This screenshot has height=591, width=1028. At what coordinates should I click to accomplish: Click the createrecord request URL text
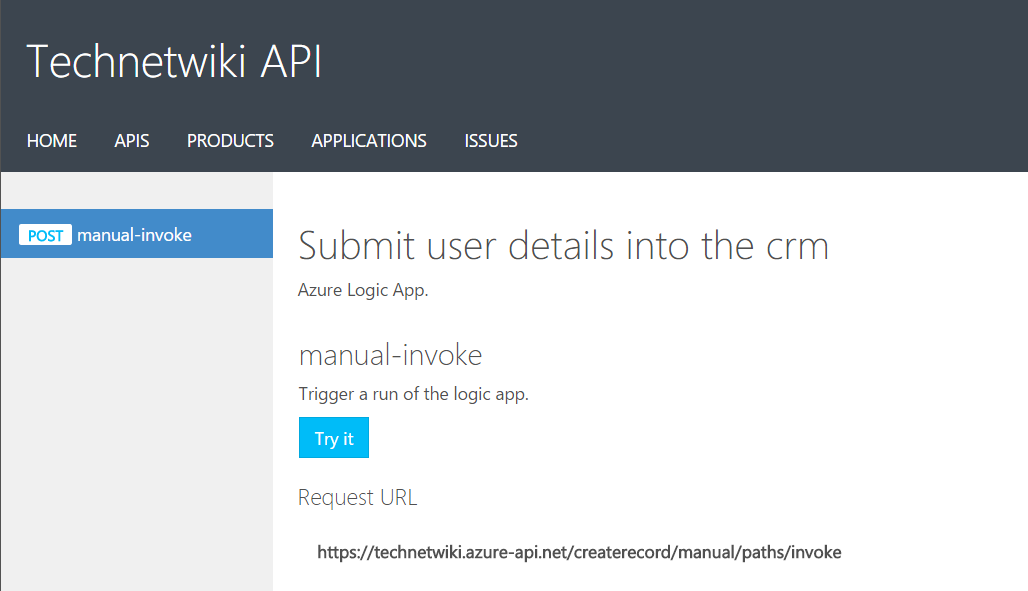[579, 552]
